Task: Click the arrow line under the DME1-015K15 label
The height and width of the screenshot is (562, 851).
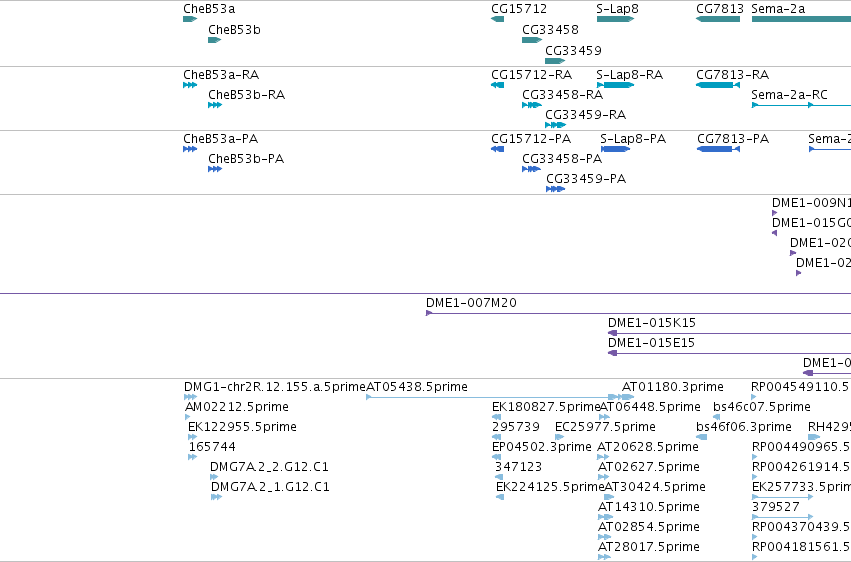Action: click(x=729, y=333)
